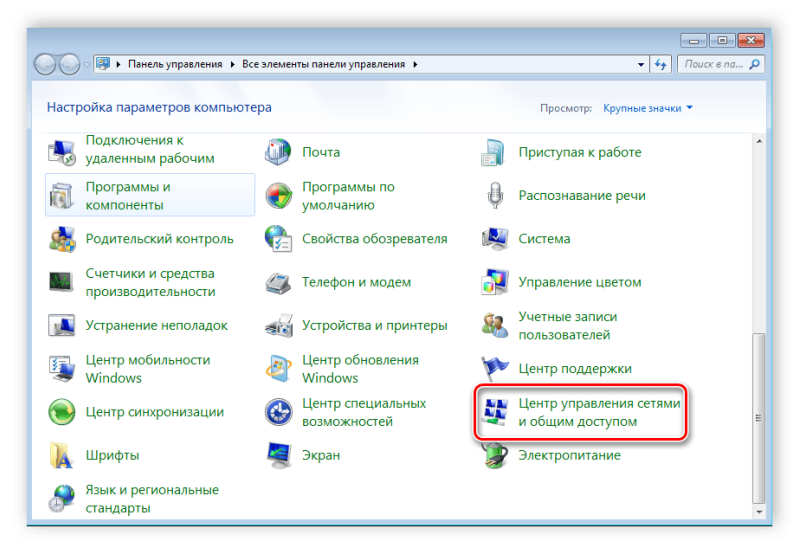Open the Язык и региональные стандарты link
Viewport: 800px width, 554px height.
point(152,498)
